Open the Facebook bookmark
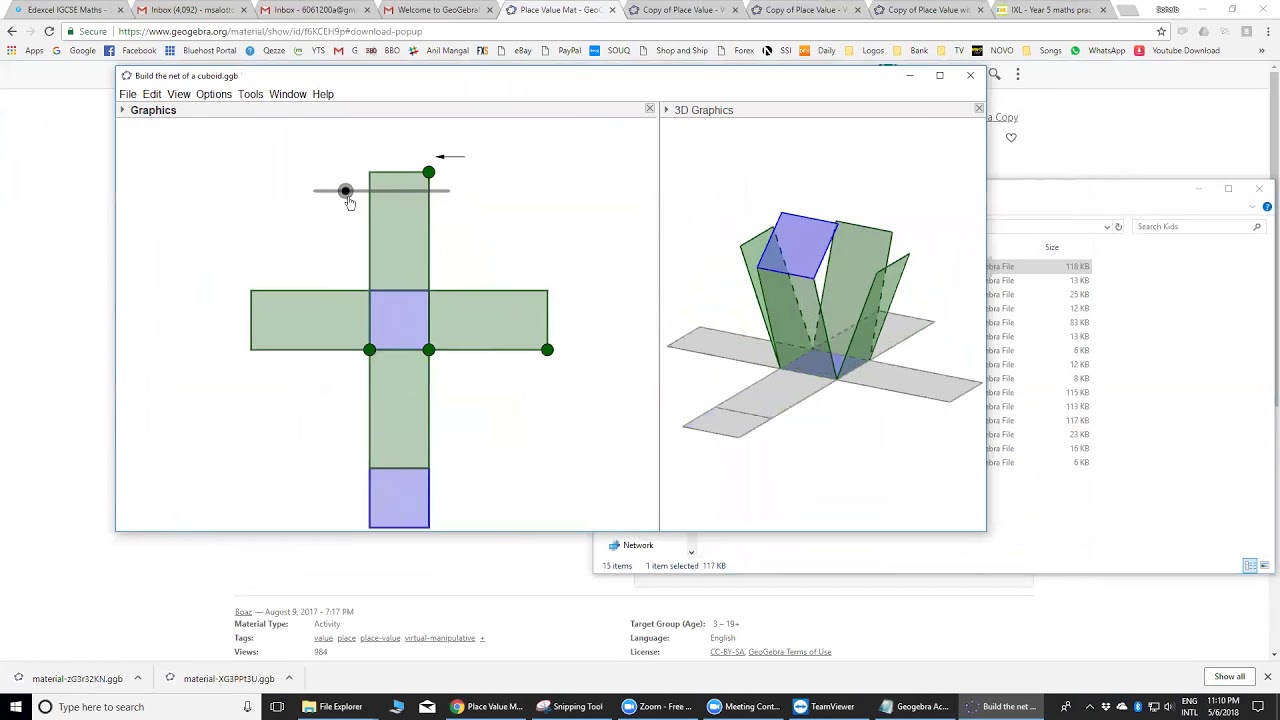The width and height of the screenshot is (1280, 720). (131, 50)
